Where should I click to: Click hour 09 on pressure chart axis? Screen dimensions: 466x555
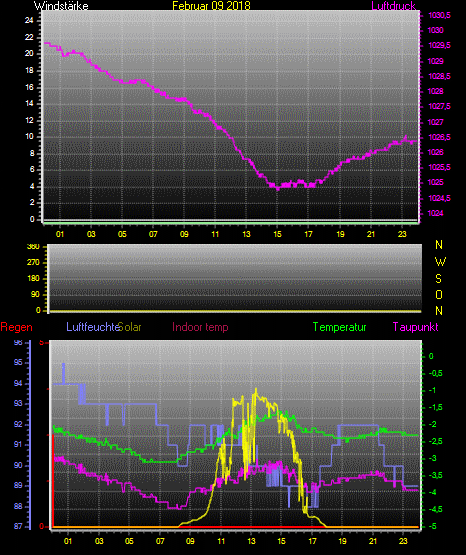[184, 234]
